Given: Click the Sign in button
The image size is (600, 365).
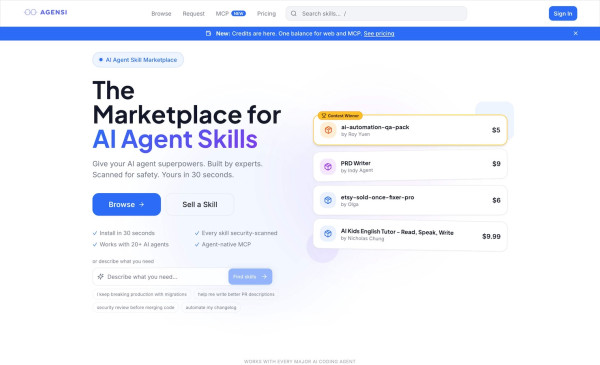Looking at the screenshot, I should click(x=562, y=13).
